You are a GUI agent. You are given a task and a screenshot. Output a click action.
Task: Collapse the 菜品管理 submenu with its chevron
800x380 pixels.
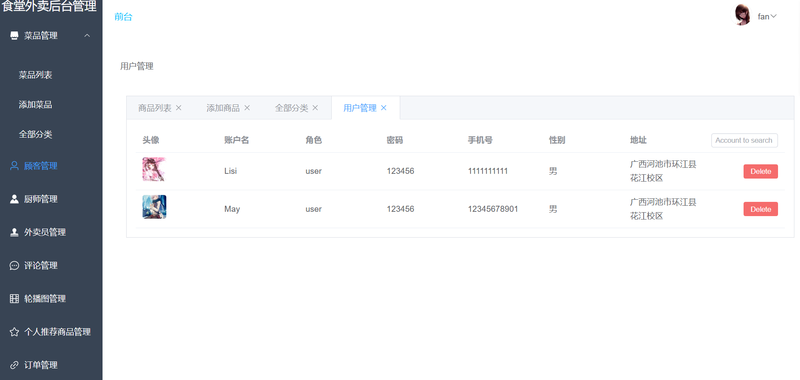[x=87, y=36]
